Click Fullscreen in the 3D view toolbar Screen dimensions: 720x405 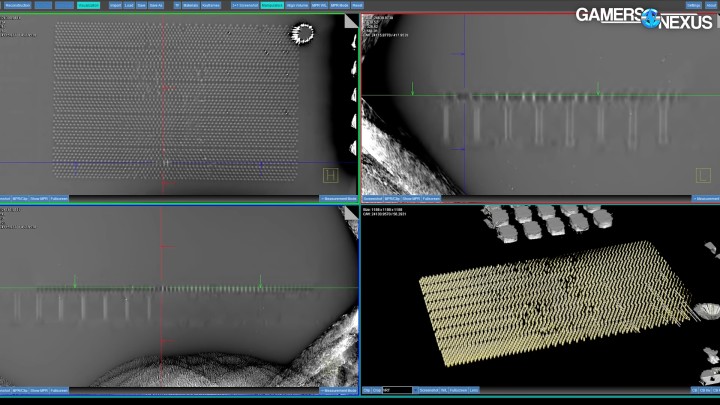tap(459, 389)
